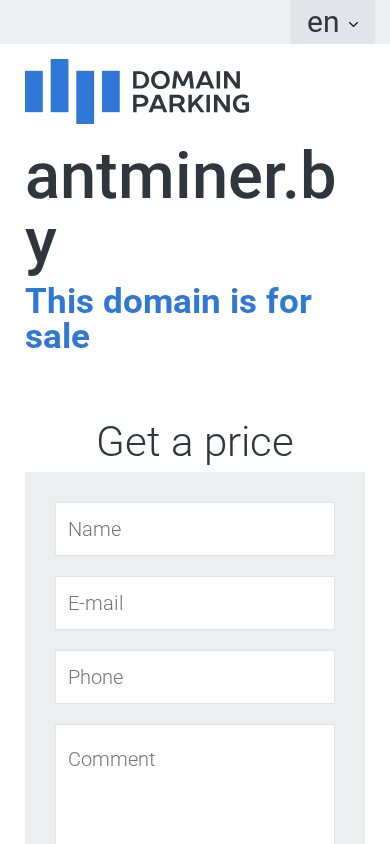This screenshot has width=390, height=844.
Task: Click the antminer.by domain heading
Action: pyautogui.click(x=180, y=210)
